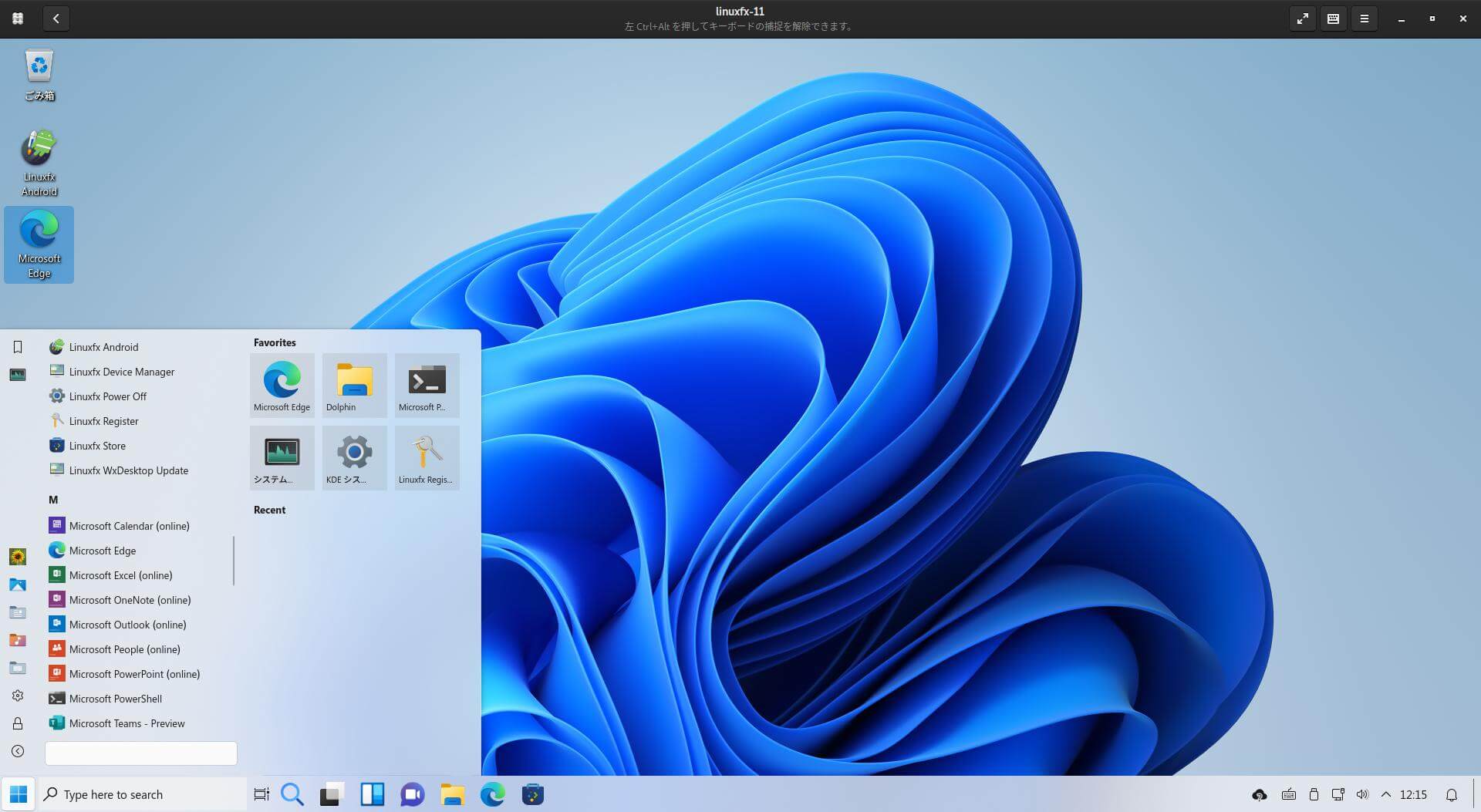Open KDE system settings favorite tile

(354, 457)
